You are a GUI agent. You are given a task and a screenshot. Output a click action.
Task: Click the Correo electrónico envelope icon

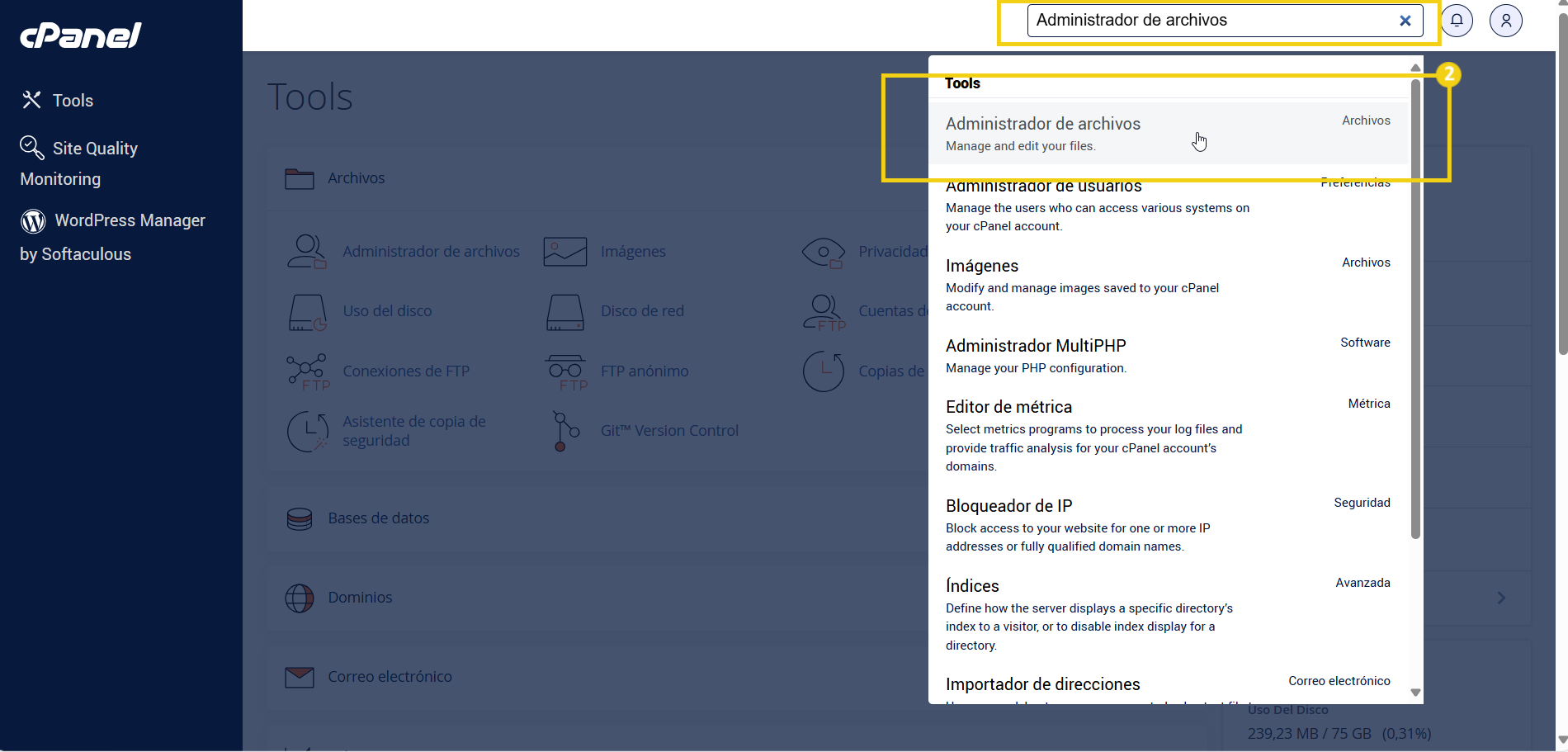point(299,677)
